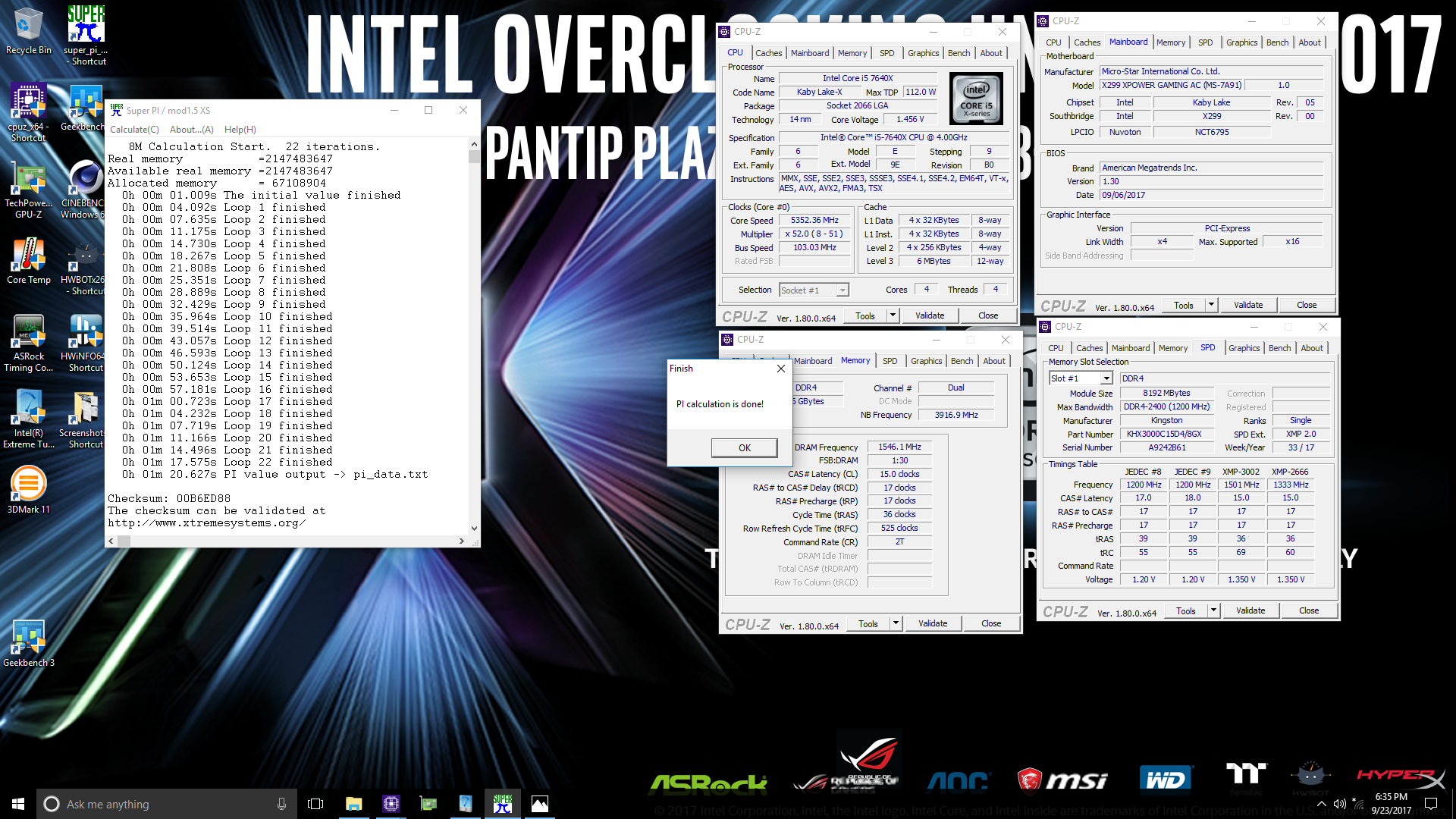This screenshot has height=819, width=1456.
Task: Open the HWiNFO64 shortcut desktop icon
Action: tap(83, 343)
